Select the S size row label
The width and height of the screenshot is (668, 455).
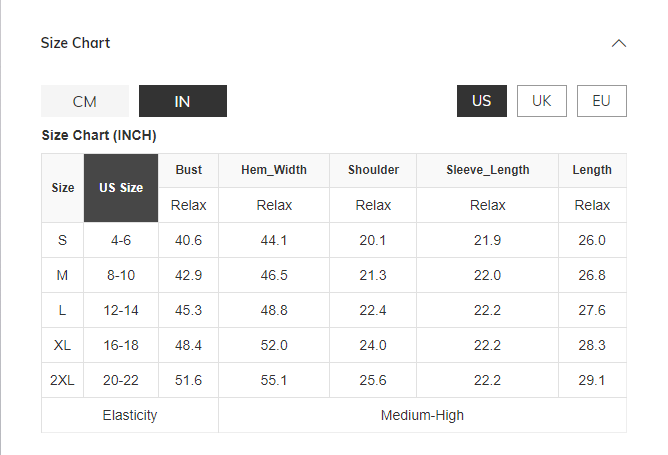click(x=63, y=240)
